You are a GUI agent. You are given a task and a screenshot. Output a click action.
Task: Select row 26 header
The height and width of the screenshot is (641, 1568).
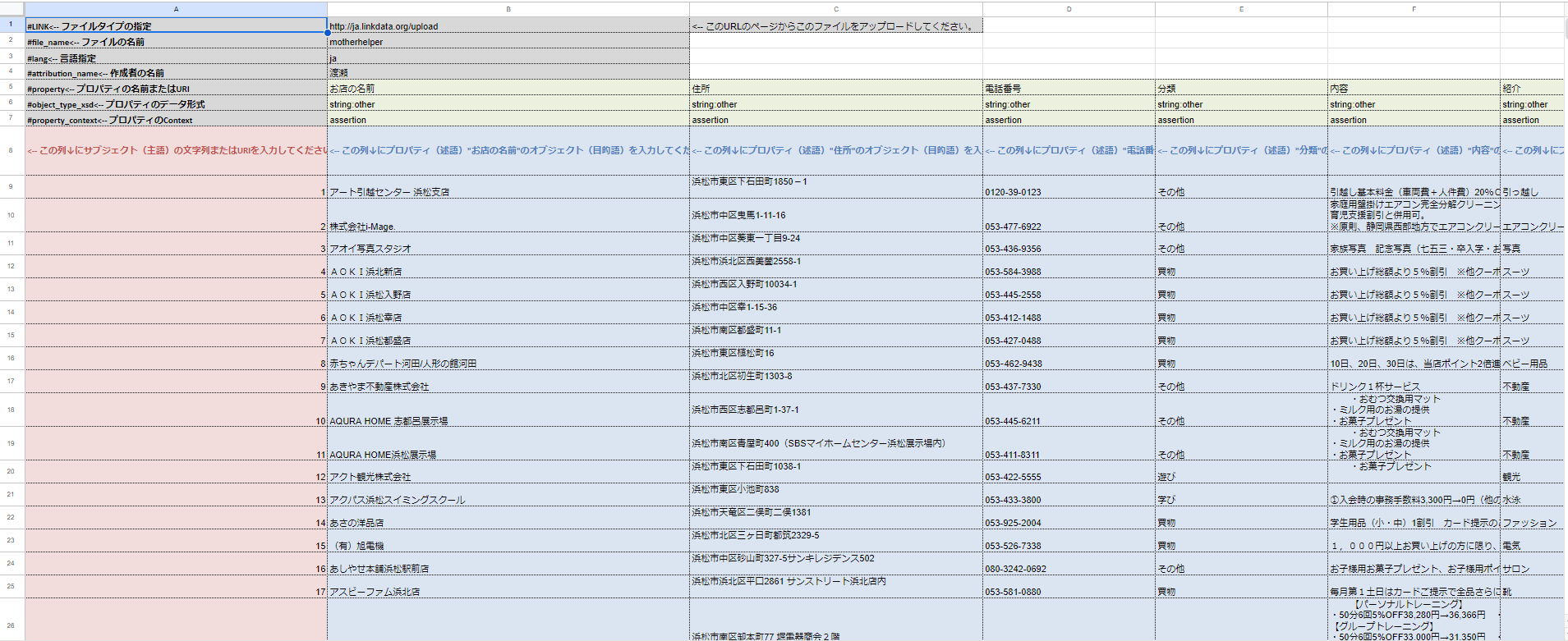11,625
